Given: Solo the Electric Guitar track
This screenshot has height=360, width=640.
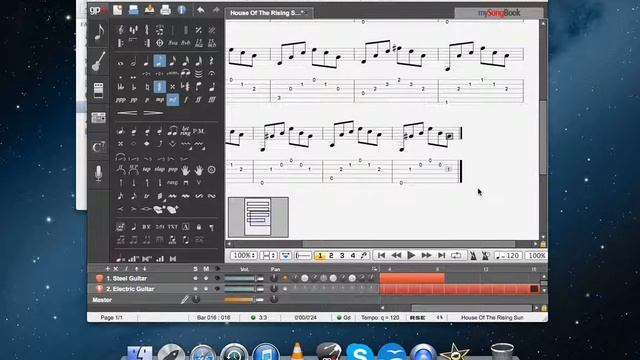Looking at the screenshot, I should [196, 289].
